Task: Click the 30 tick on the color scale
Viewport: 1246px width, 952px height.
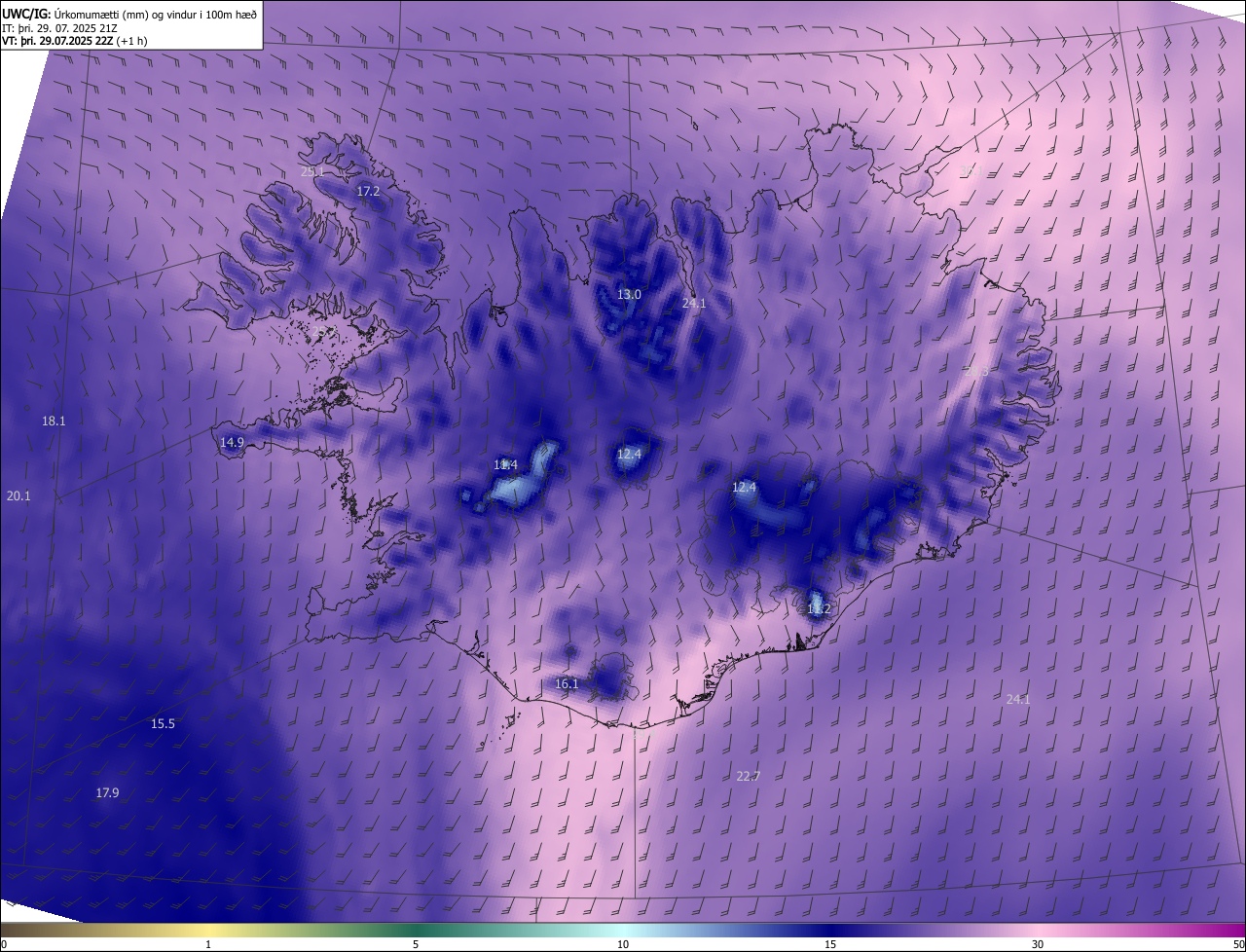Action: click(1038, 944)
